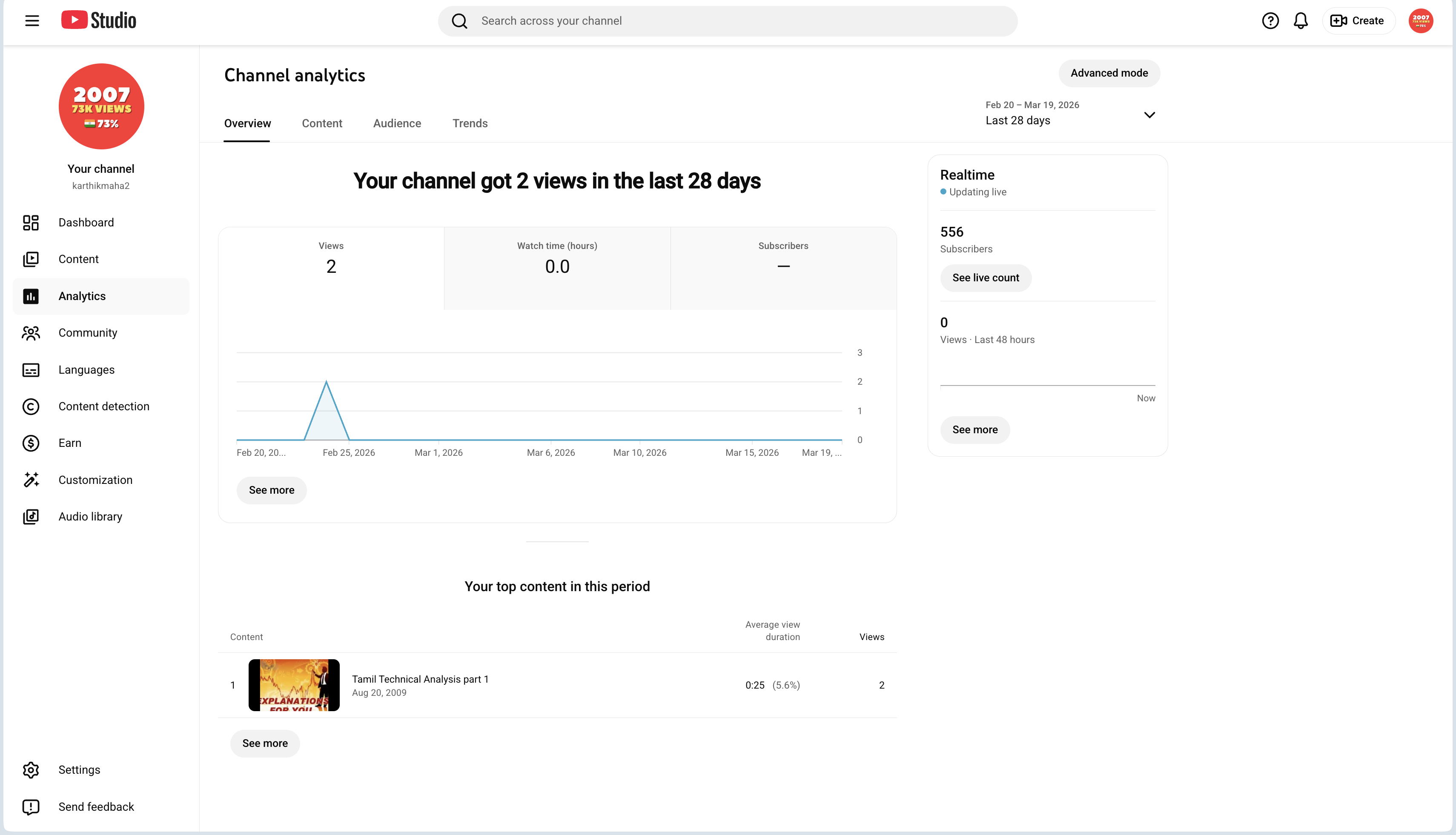
Task: Click the Content detection copyright icon
Action: [31, 406]
